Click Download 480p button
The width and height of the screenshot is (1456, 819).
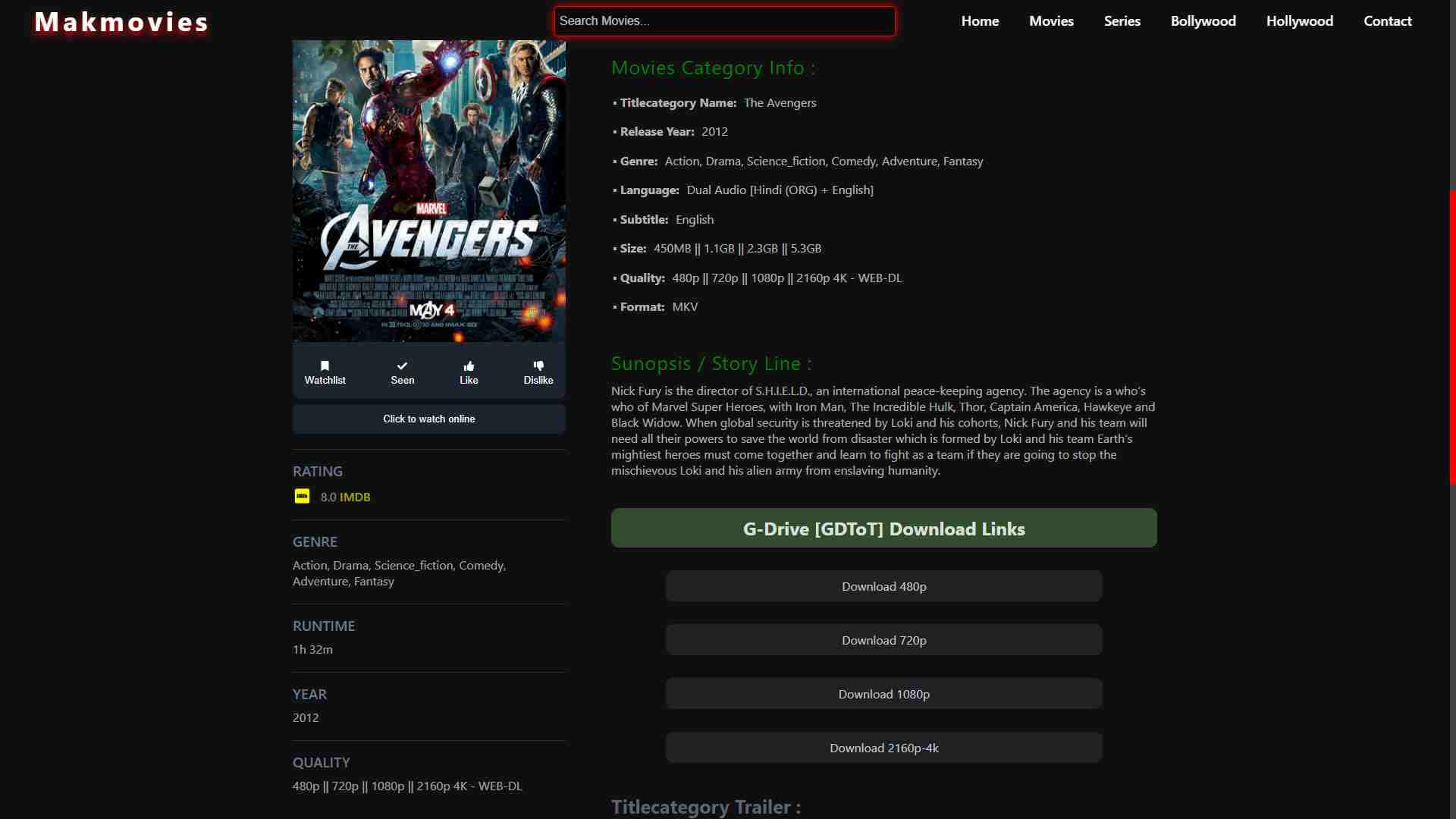click(x=883, y=585)
